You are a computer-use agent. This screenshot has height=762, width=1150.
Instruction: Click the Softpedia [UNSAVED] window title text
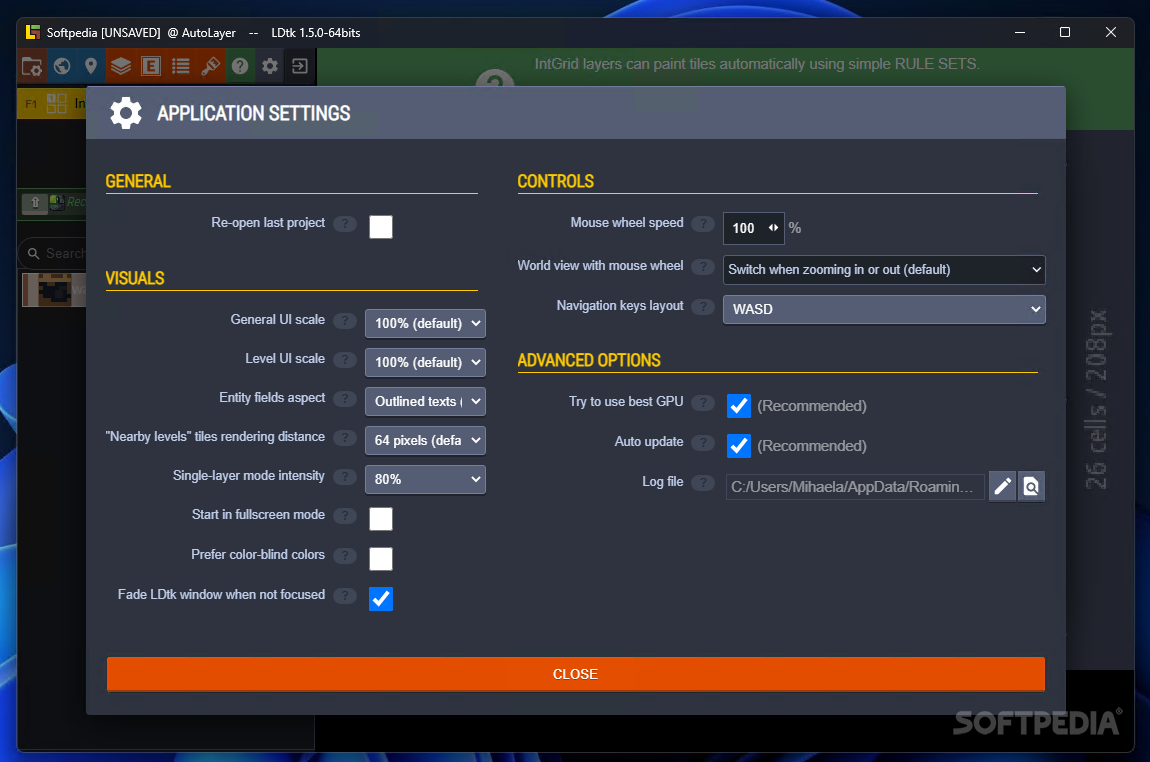click(103, 33)
